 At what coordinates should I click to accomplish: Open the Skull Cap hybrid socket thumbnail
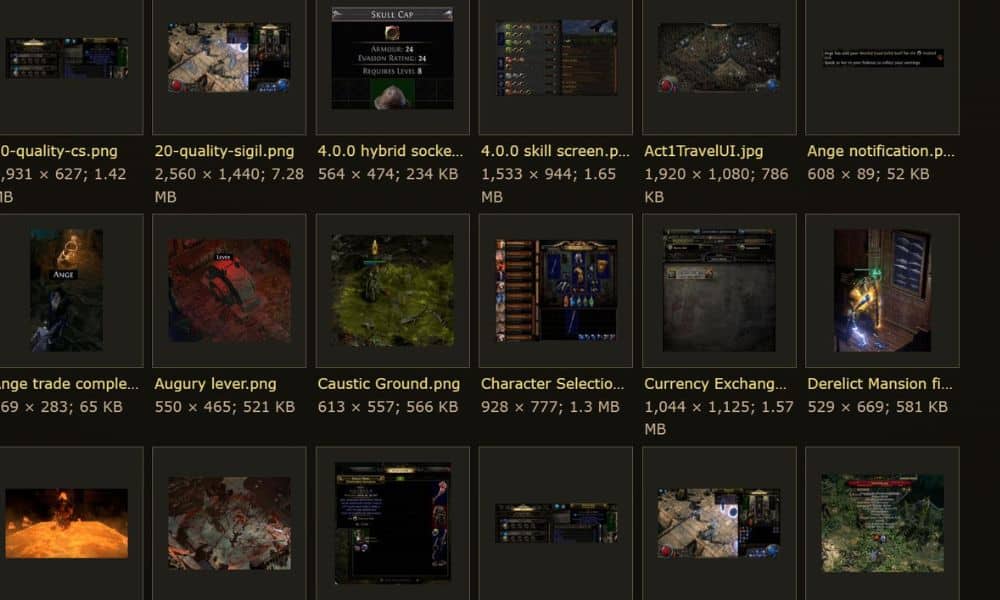392,58
